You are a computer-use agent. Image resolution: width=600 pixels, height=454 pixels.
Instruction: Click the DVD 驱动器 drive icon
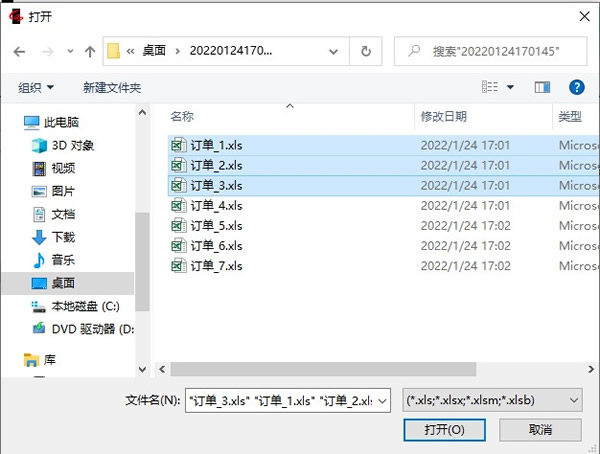click(39, 328)
